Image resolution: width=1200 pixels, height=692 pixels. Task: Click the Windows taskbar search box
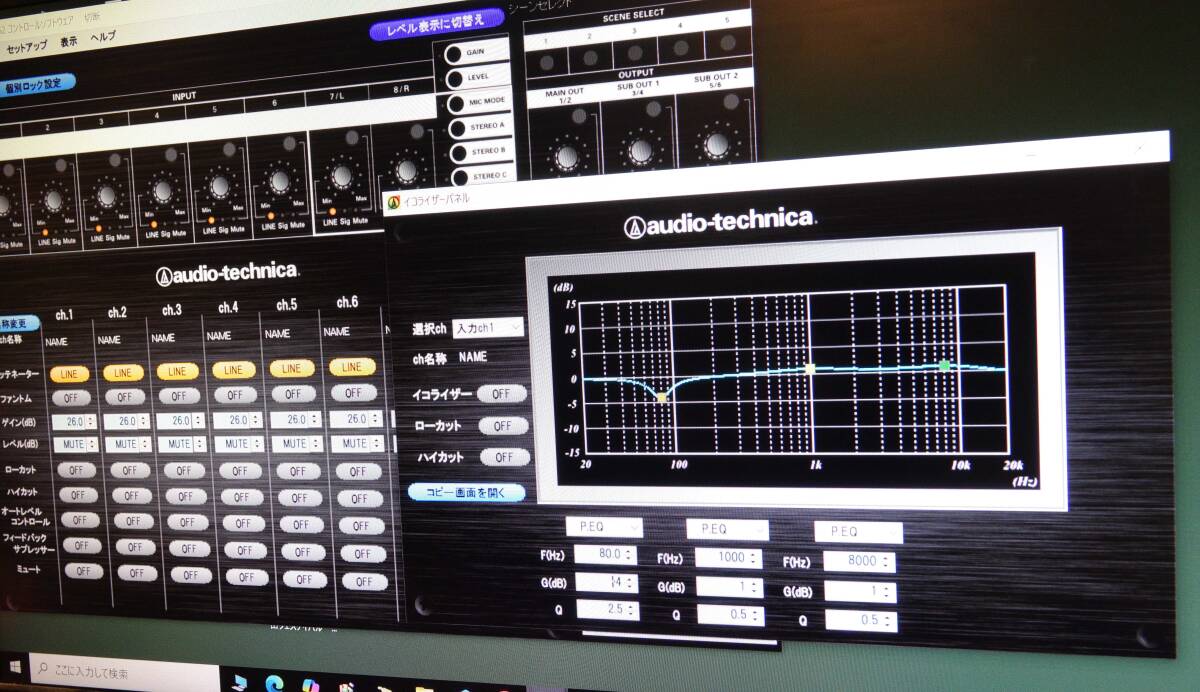[124, 672]
